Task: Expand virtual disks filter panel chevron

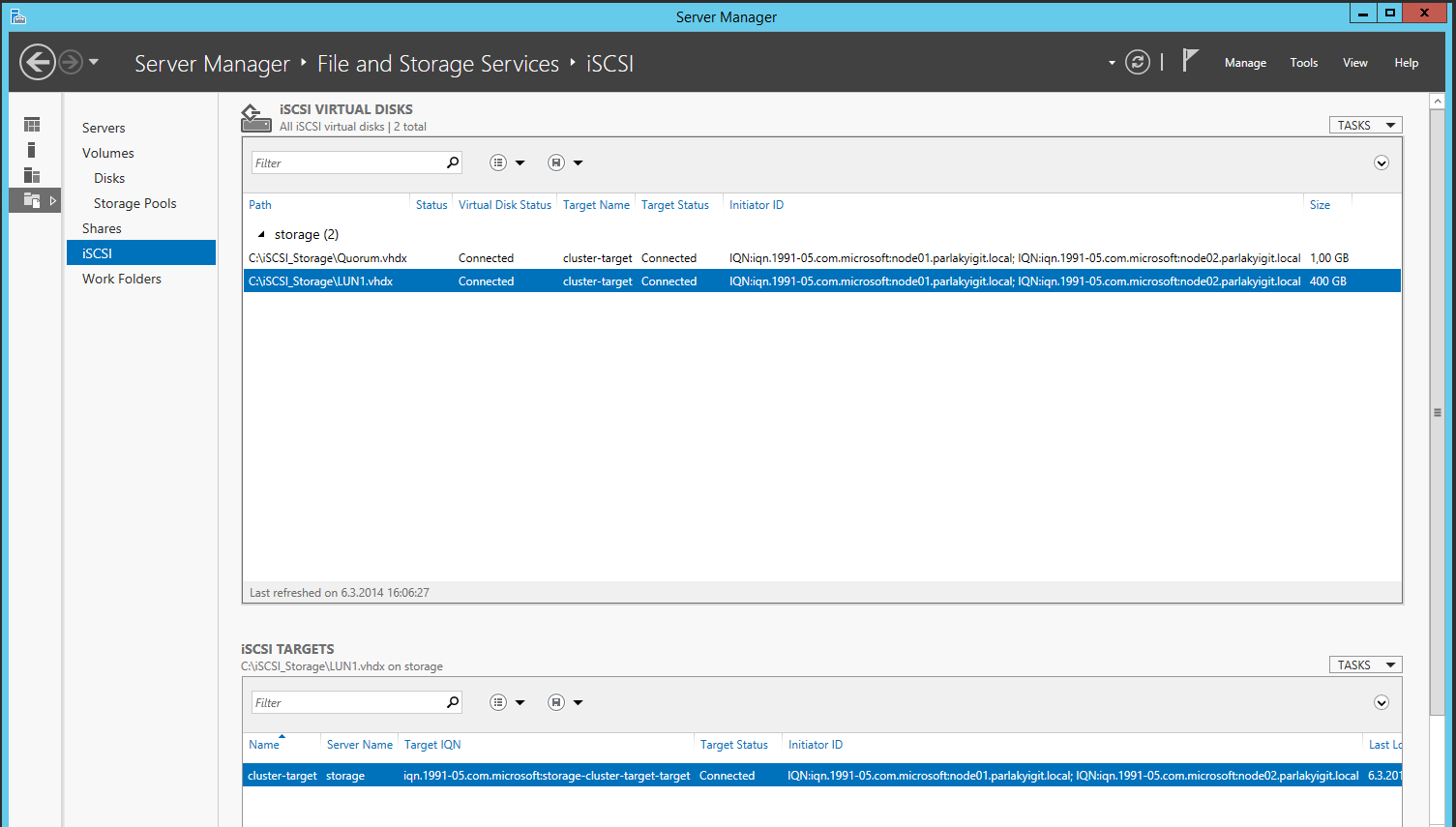Action: (x=1382, y=162)
